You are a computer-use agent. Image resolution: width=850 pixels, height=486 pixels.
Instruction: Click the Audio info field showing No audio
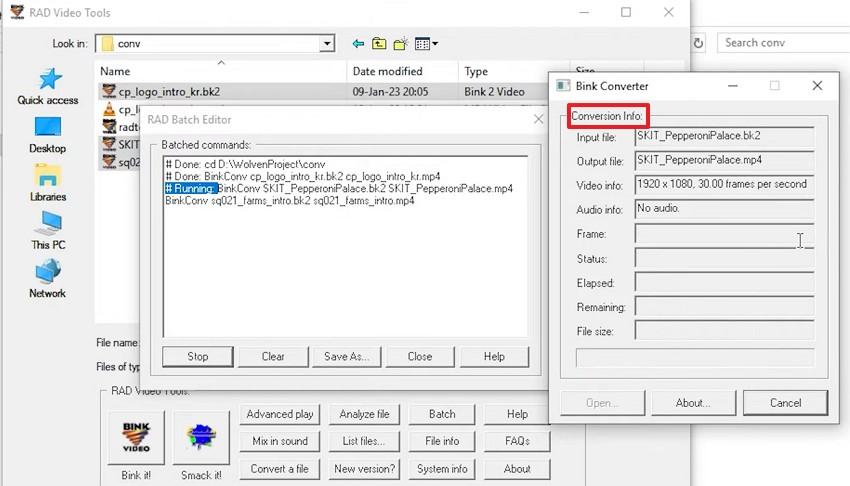click(724, 209)
